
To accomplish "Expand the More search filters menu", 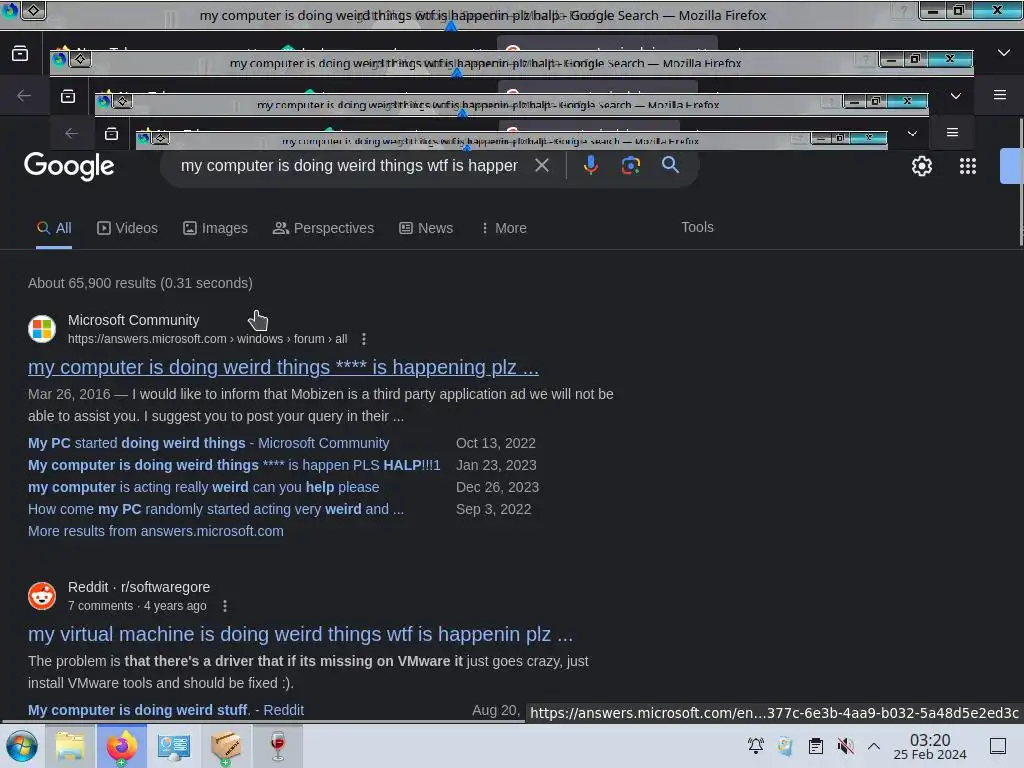I will tap(503, 228).
